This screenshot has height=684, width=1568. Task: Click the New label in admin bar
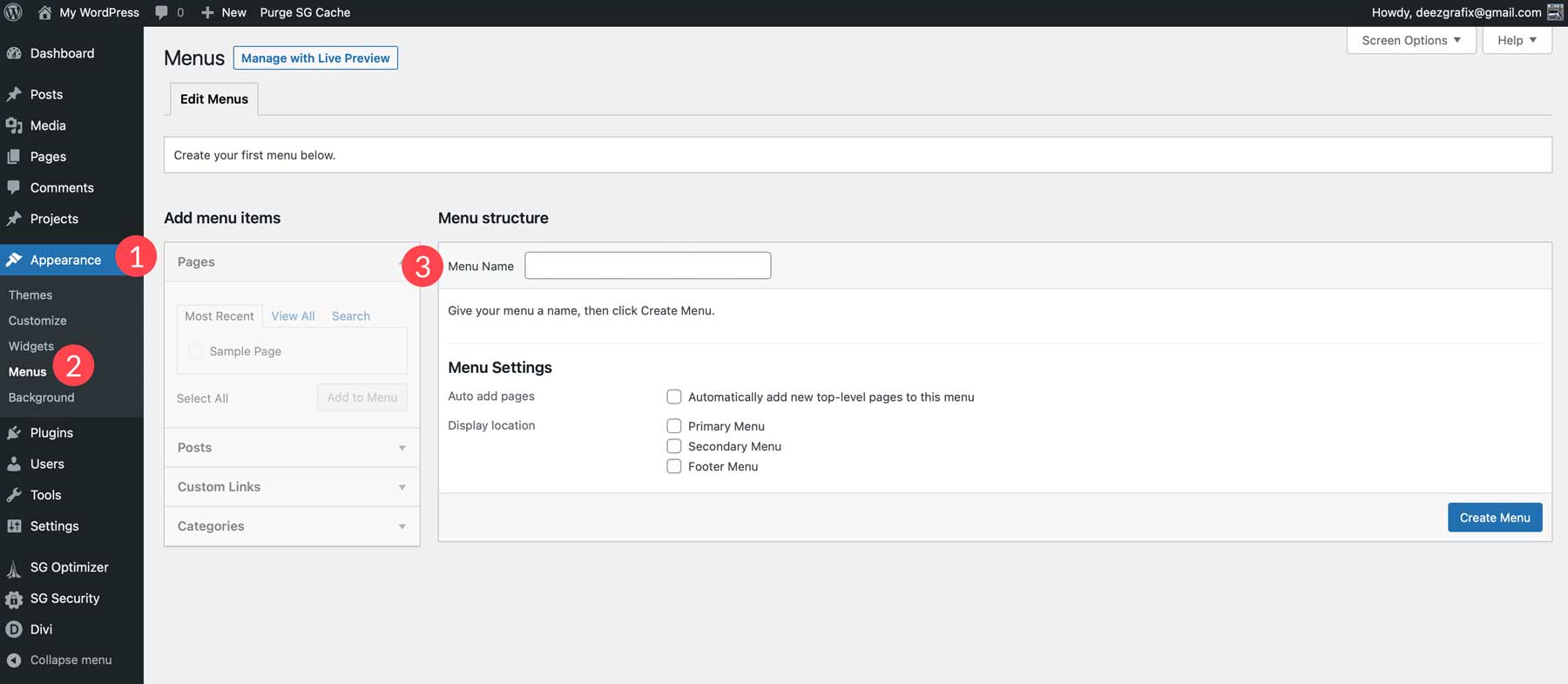point(233,12)
